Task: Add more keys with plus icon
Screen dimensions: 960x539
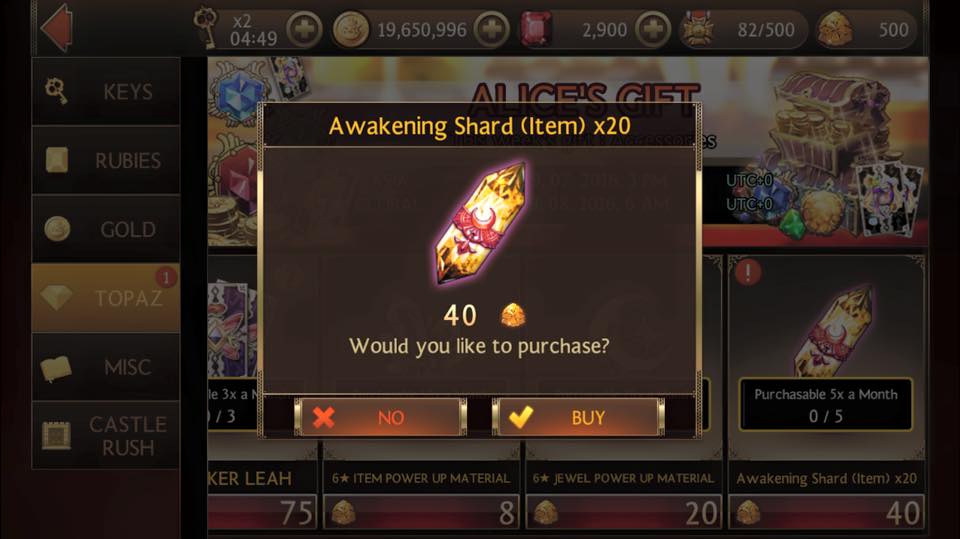Action: point(304,29)
